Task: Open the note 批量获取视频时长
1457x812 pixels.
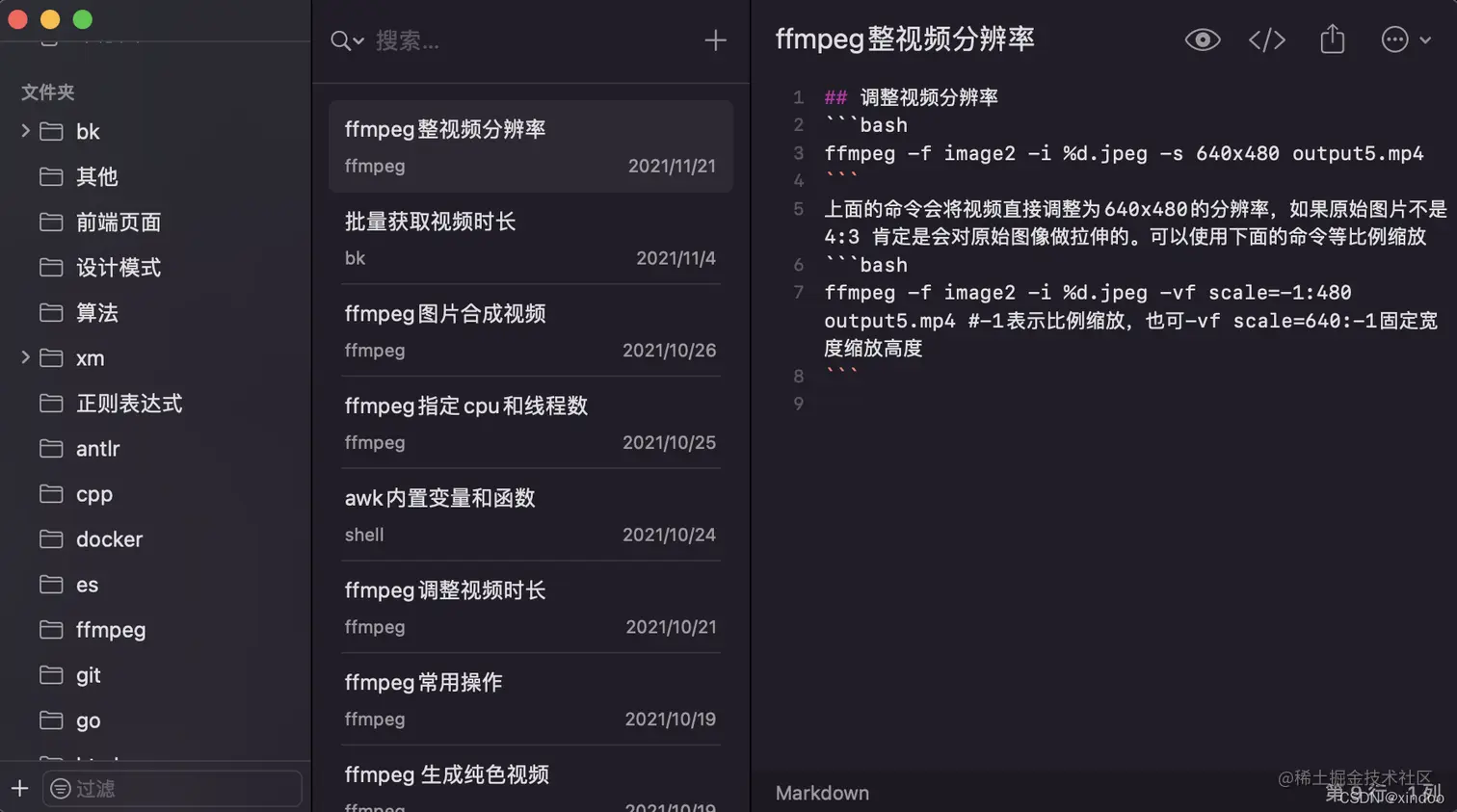Action: point(530,234)
